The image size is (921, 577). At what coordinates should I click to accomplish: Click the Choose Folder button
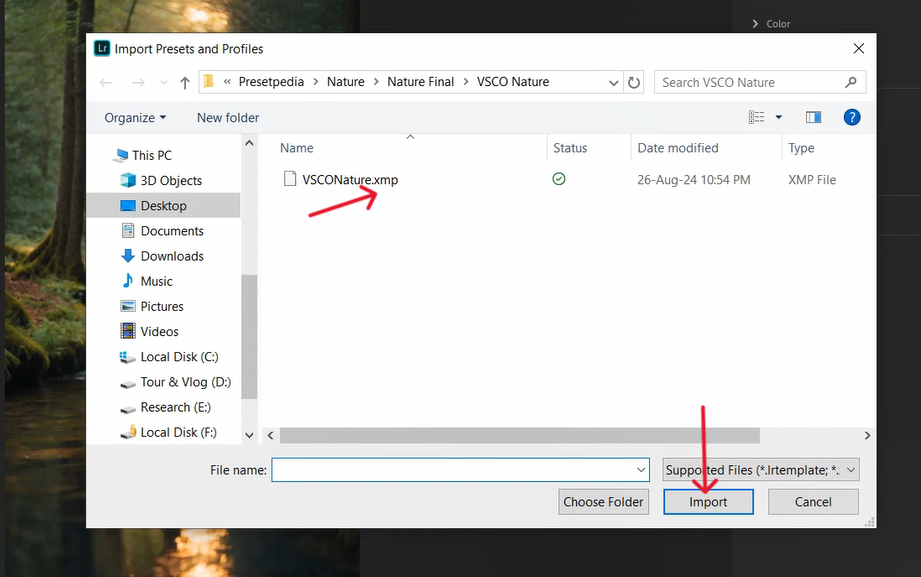(604, 502)
